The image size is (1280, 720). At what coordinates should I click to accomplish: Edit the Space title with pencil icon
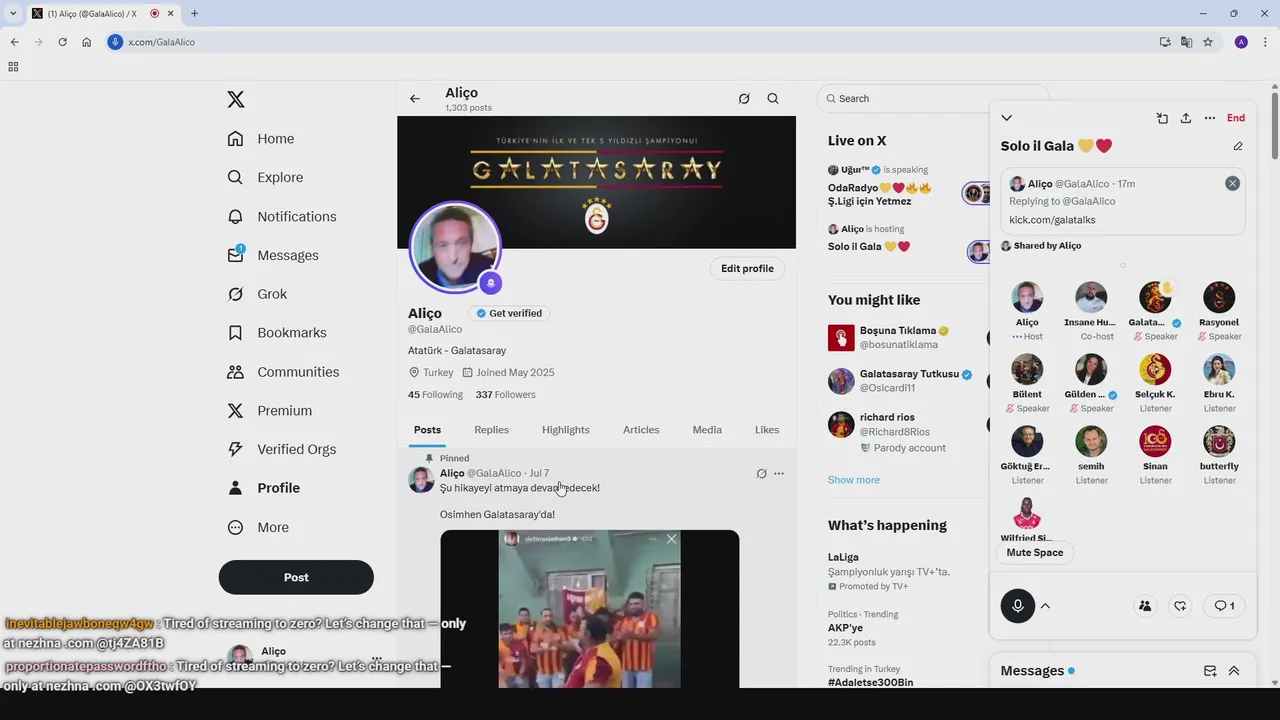[1238, 146]
